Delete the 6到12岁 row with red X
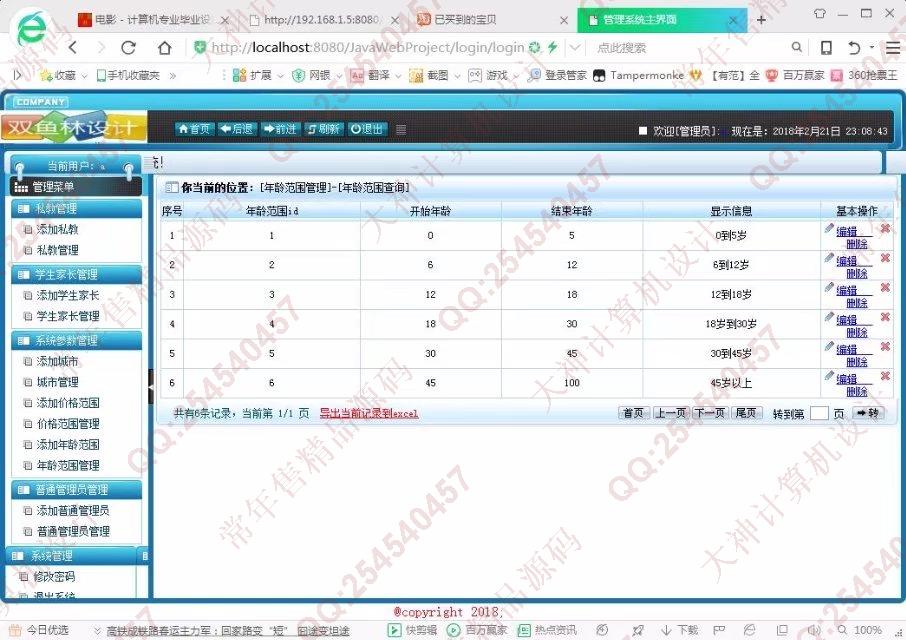This screenshot has width=906, height=640. 885,258
